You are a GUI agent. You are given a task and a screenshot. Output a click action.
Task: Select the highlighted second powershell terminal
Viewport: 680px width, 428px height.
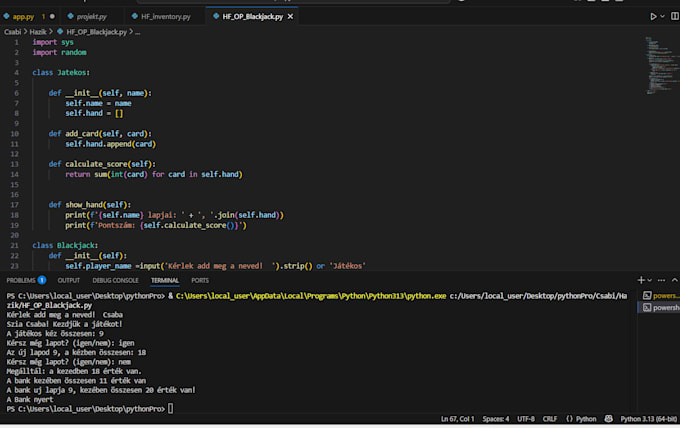coord(661,307)
